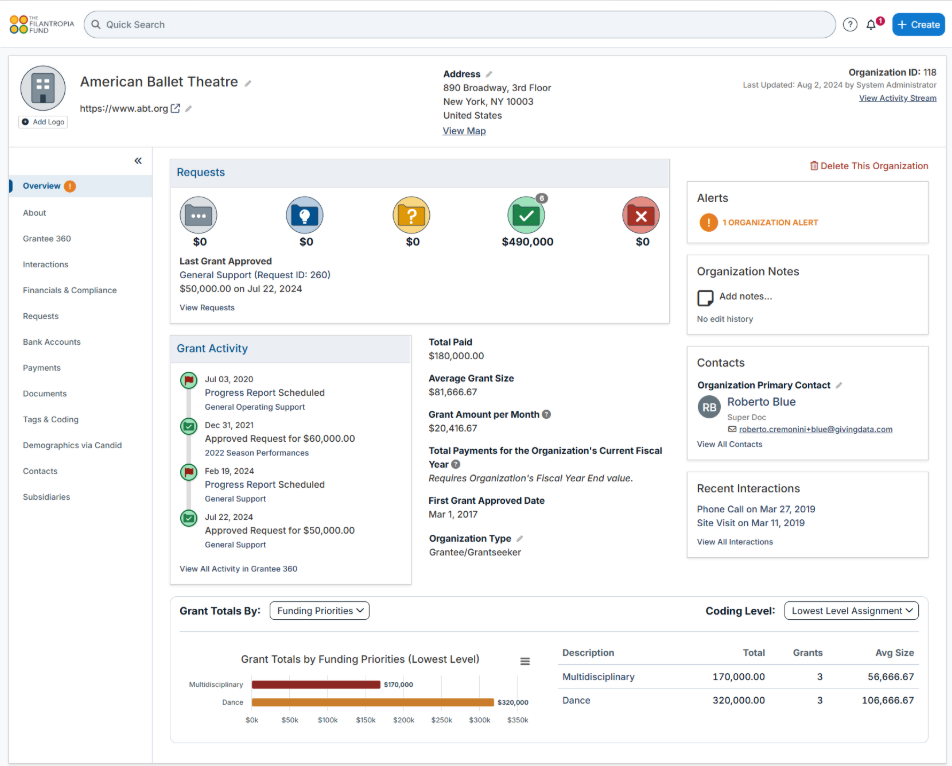Edit Address pencil icon

[x=489, y=74]
